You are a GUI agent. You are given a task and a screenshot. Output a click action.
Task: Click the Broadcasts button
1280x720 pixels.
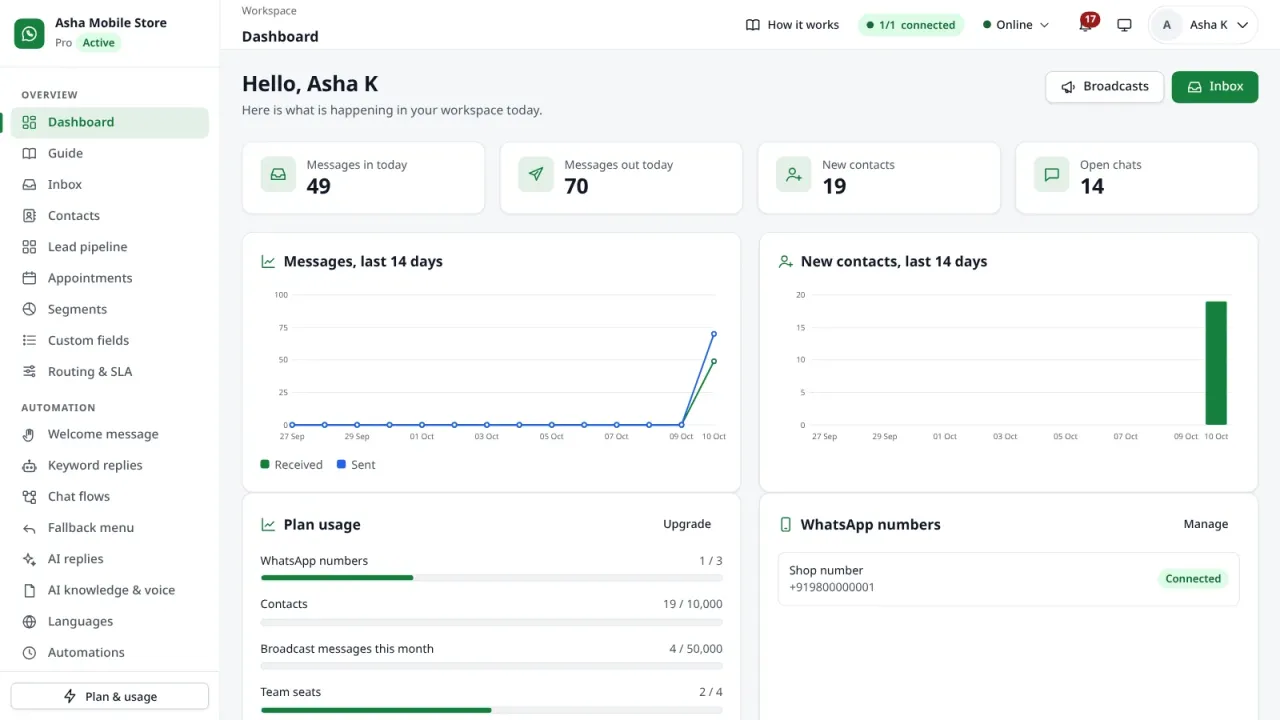click(x=1105, y=87)
